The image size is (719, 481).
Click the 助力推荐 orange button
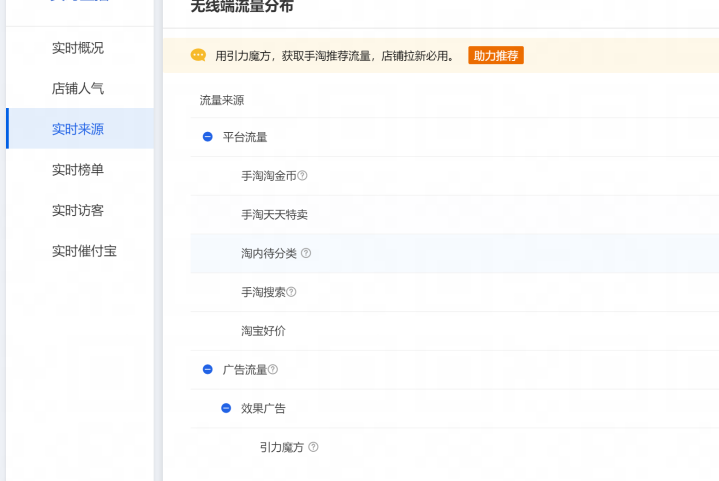(x=496, y=55)
